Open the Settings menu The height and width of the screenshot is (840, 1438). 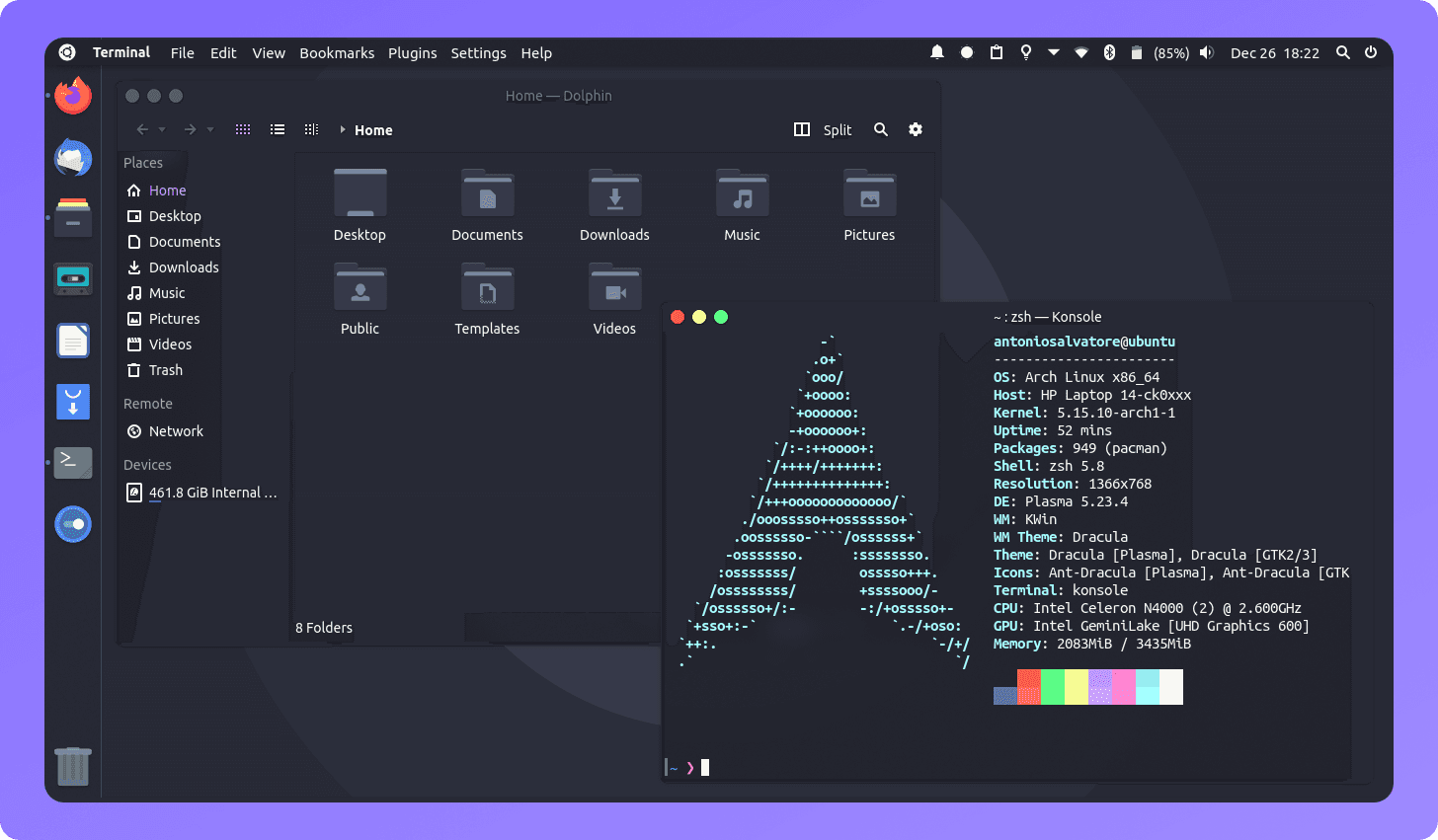pos(478,53)
